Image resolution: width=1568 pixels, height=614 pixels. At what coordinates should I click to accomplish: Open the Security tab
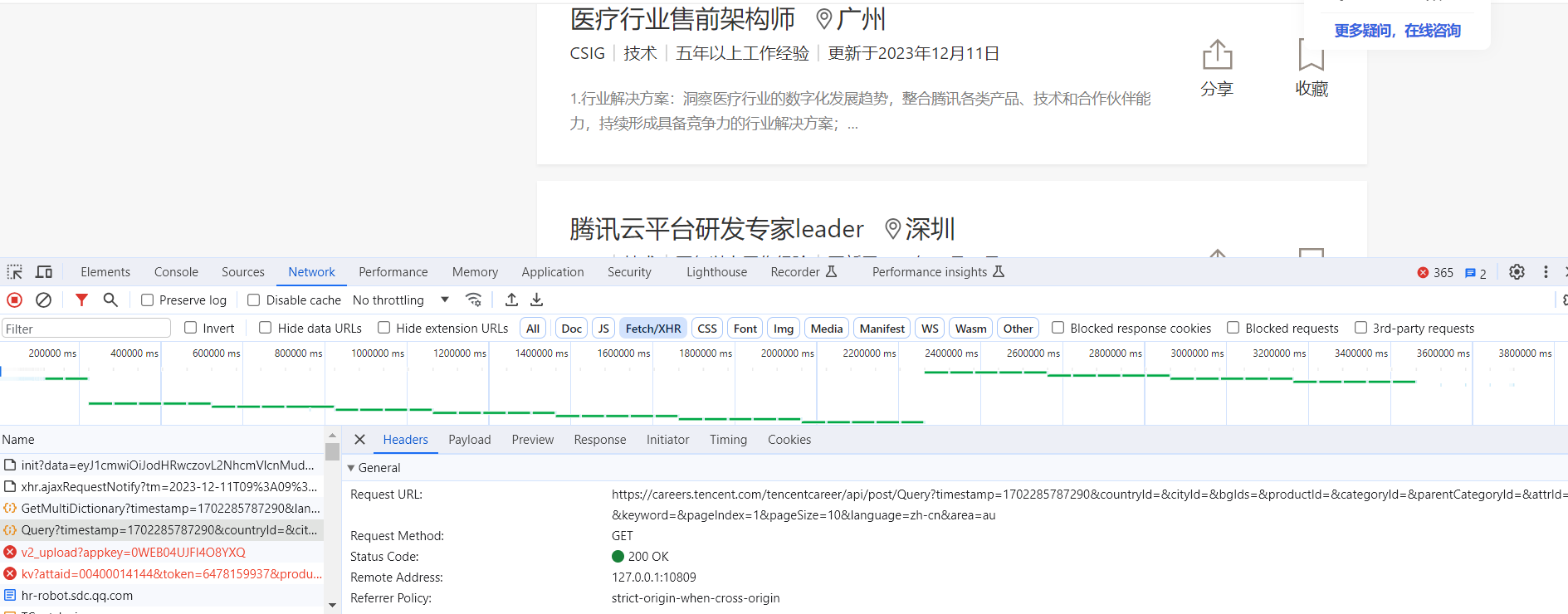pyautogui.click(x=629, y=272)
